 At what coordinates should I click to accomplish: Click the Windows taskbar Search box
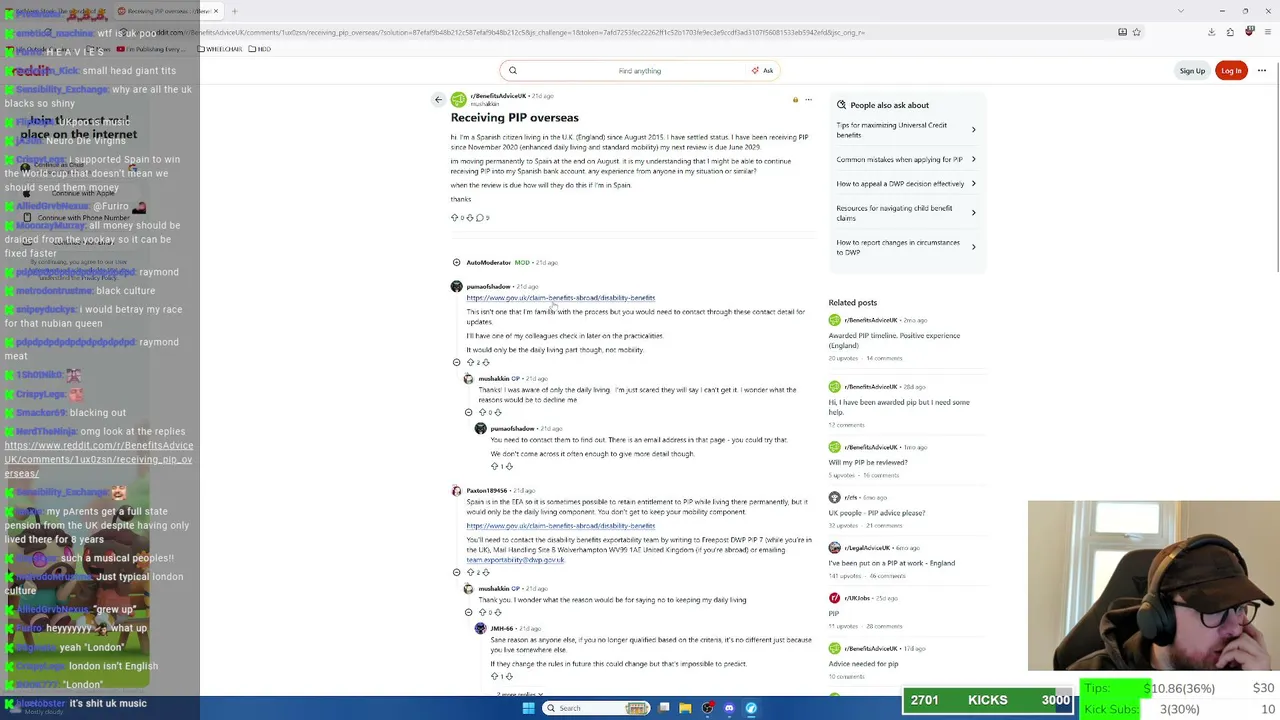coord(596,708)
